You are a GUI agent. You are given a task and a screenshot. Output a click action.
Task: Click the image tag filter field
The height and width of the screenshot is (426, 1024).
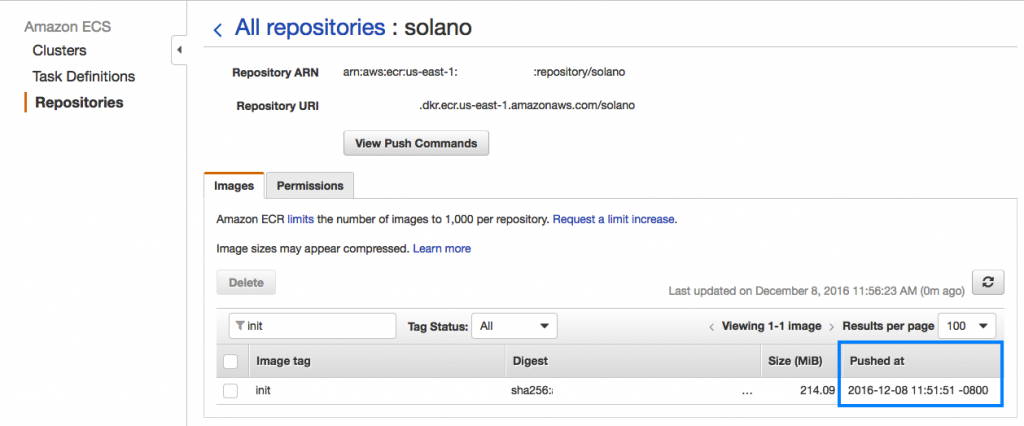click(318, 326)
